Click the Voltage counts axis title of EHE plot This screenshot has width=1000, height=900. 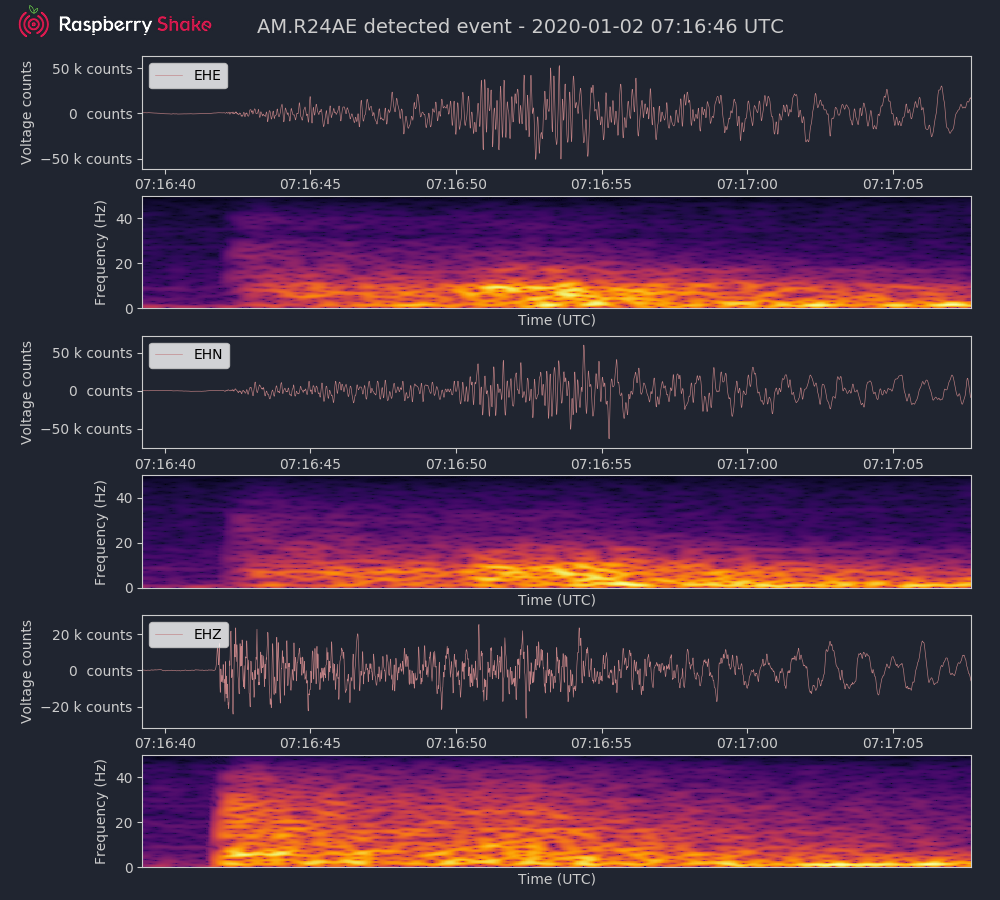tap(26, 113)
